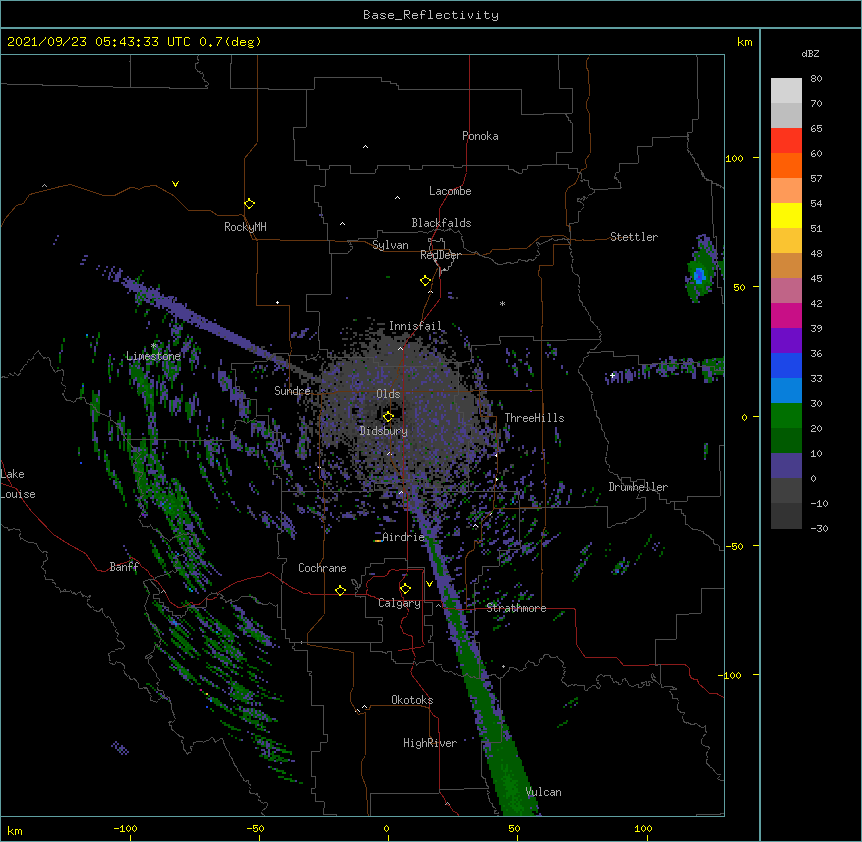862x842 pixels.
Task: Select the magenta 42 dBZ legend swatch
Action: coord(786,315)
